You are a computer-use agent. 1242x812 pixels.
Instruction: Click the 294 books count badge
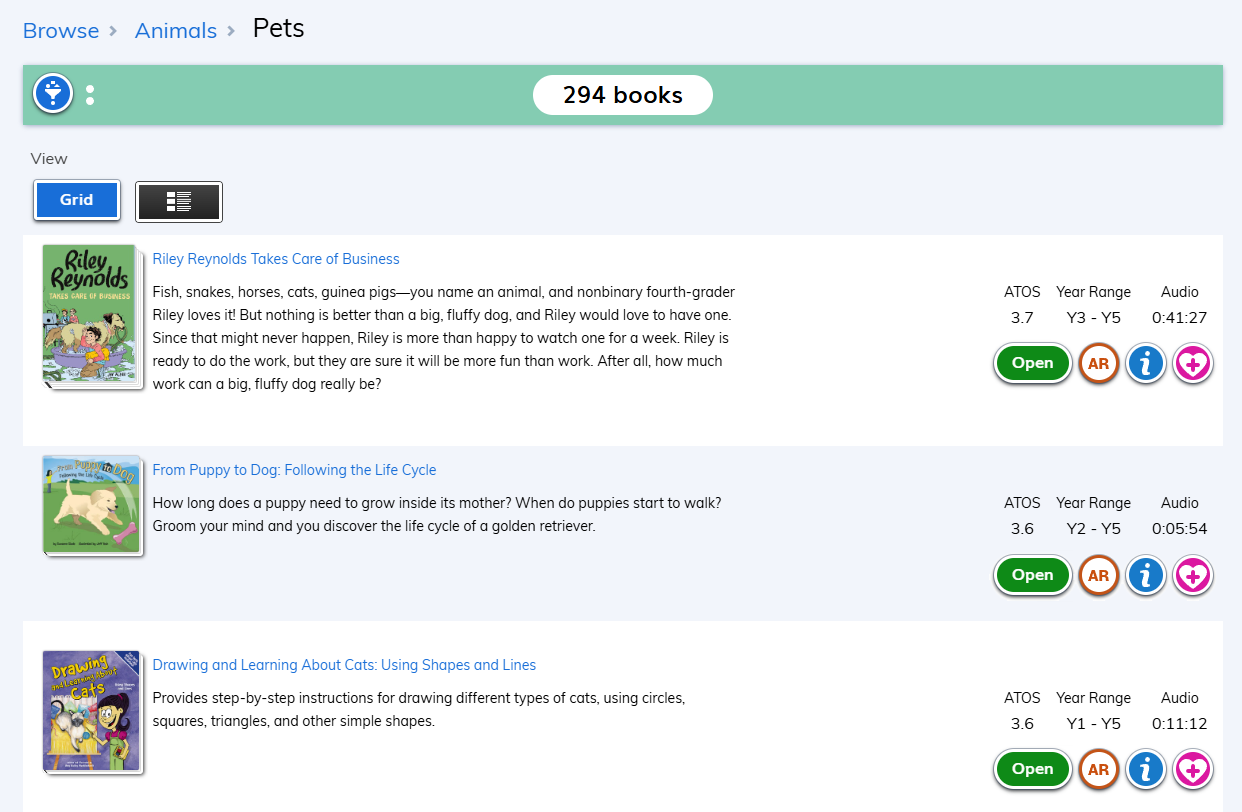tap(622, 94)
